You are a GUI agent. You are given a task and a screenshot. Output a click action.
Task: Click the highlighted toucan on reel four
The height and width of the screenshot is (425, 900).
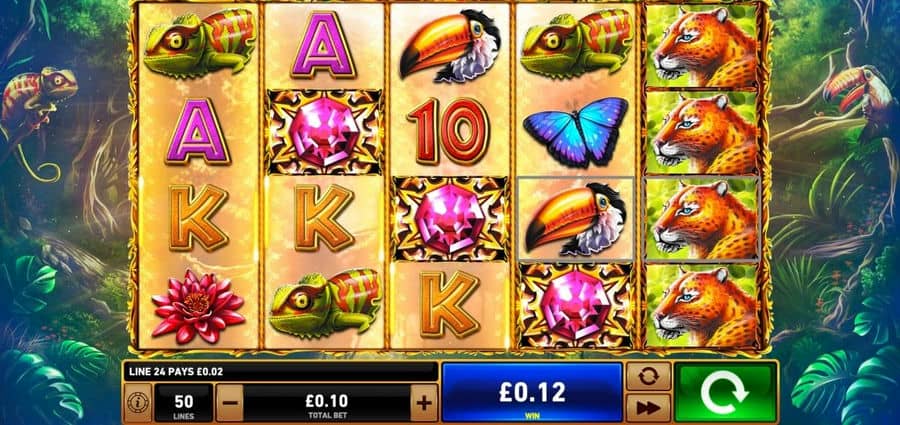pos(576,219)
